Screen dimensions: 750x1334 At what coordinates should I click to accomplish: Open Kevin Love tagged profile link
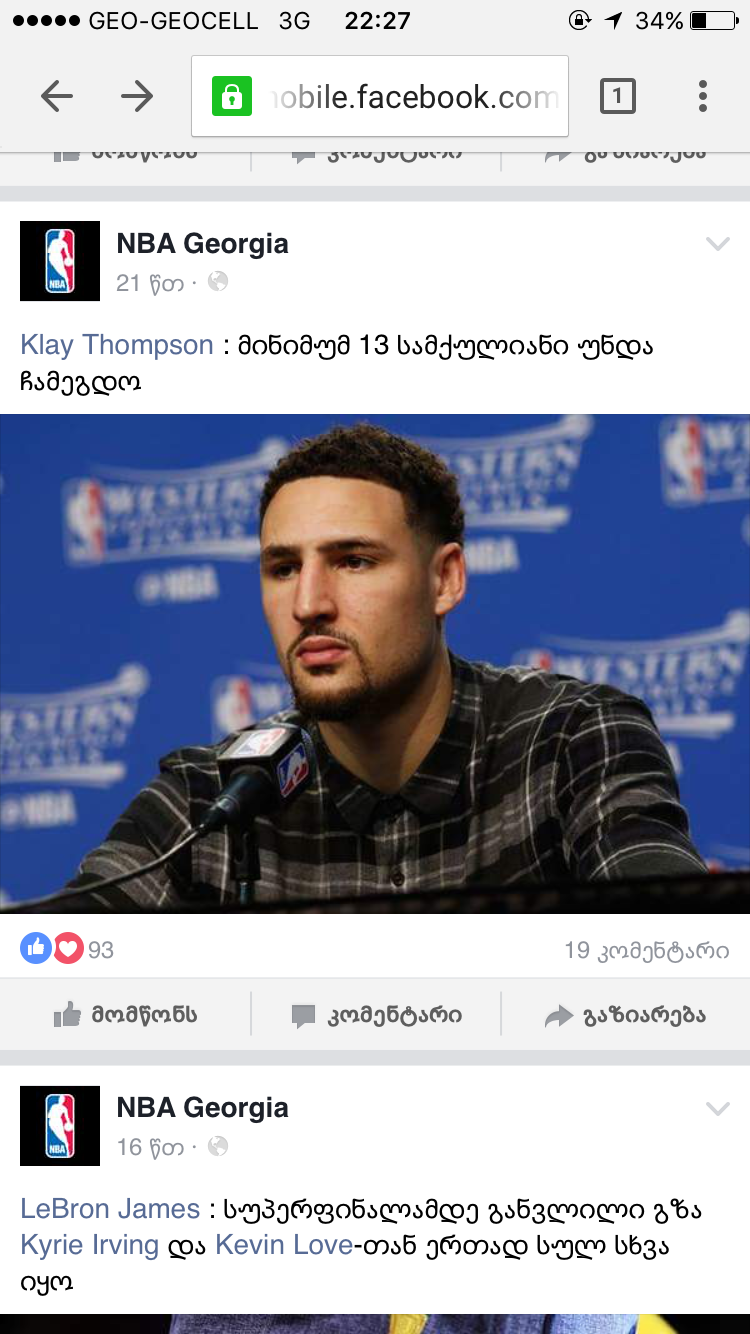pos(283,1245)
